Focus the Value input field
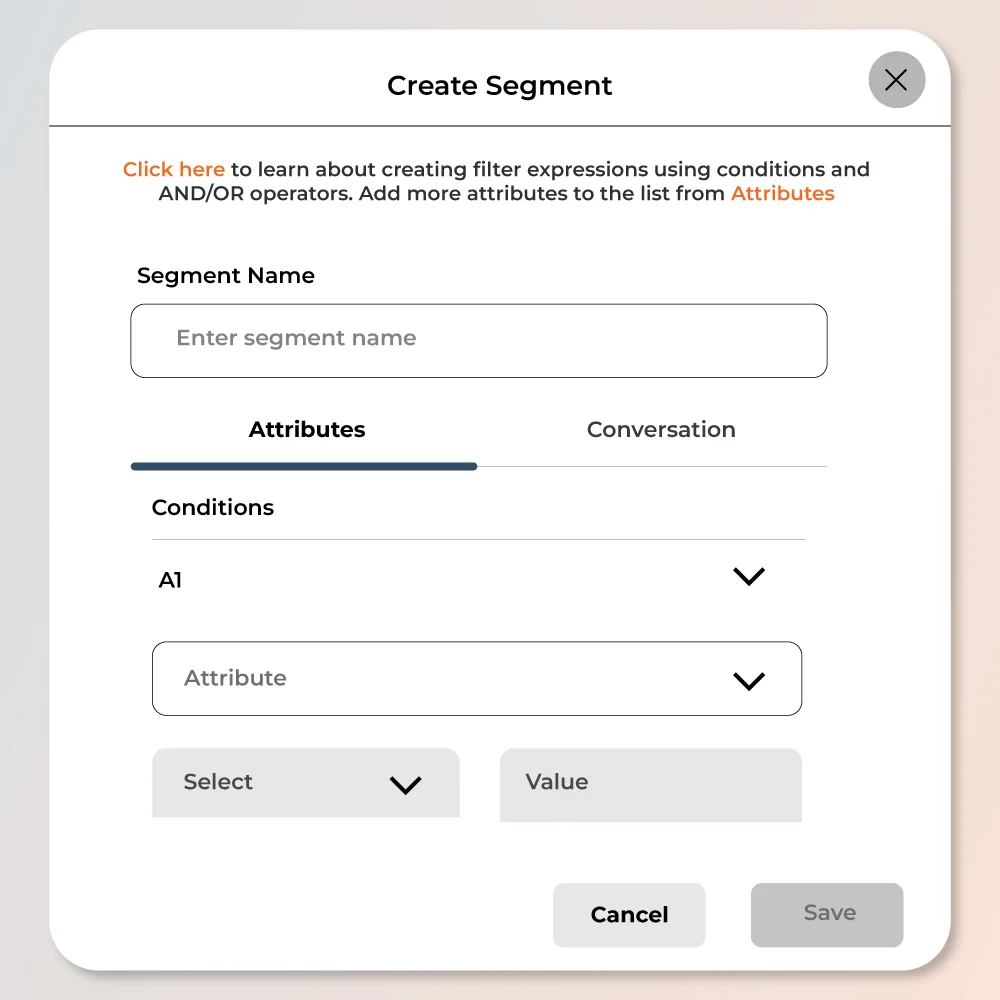The image size is (1000, 1000). pyautogui.click(x=650, y=784)
